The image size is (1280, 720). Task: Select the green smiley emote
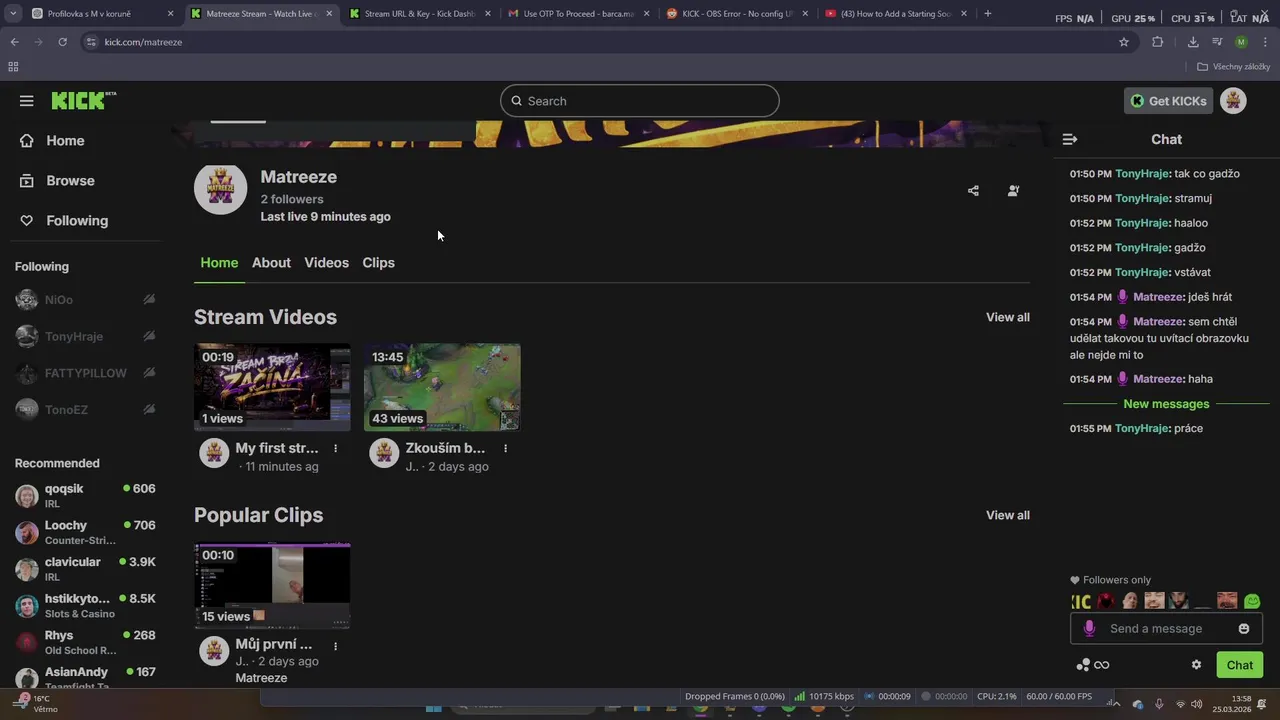(x=1252, y=601)
